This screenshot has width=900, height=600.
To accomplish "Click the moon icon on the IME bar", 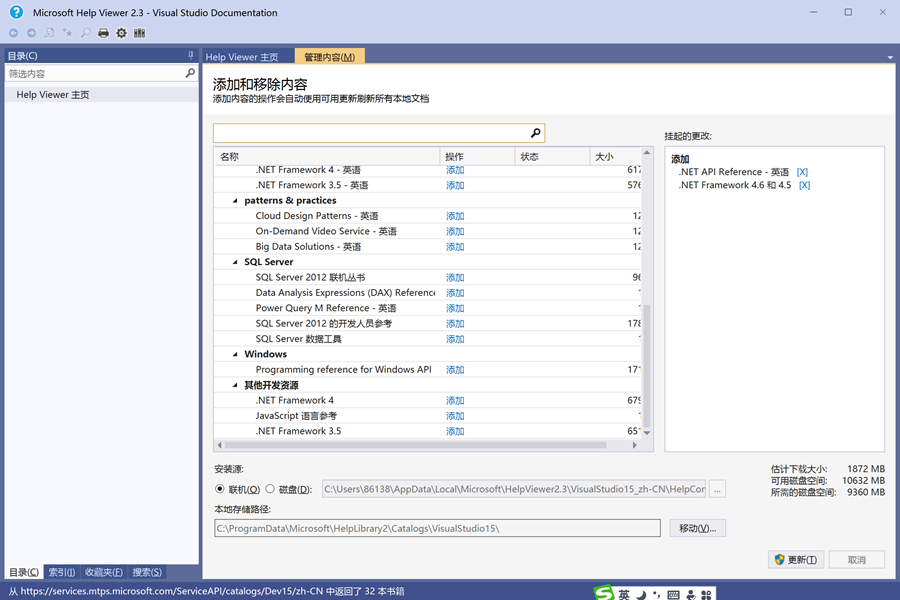I will click(642, 595).
